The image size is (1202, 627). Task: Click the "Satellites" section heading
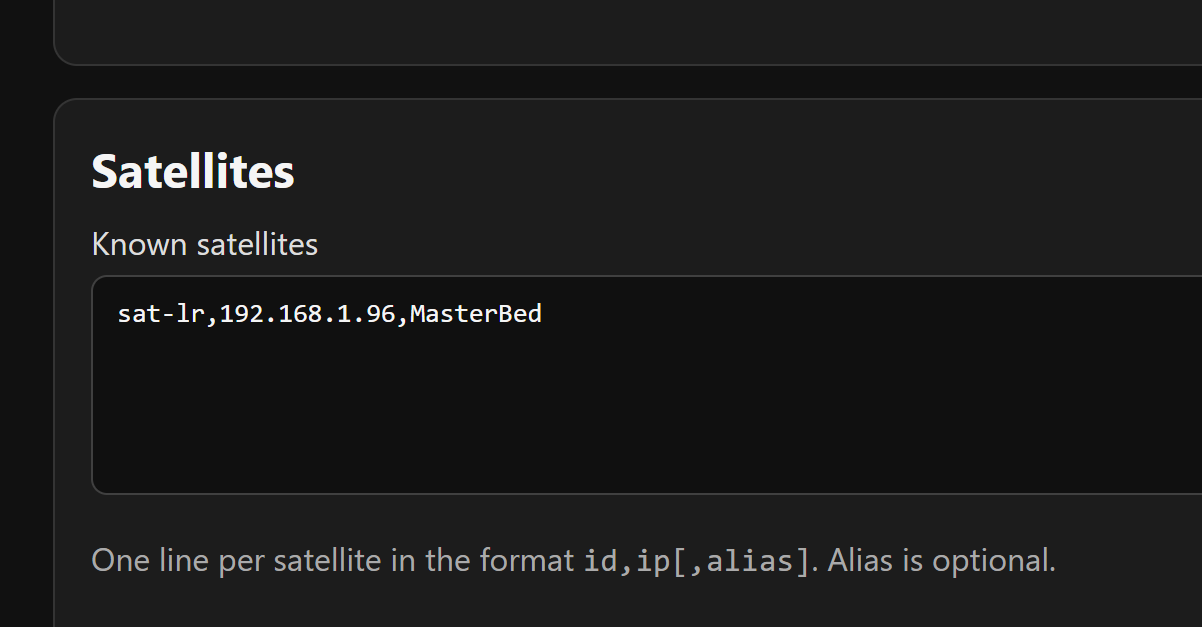tap(193, 172)
